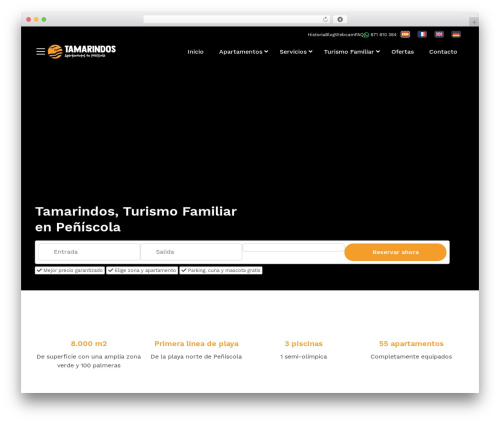
Task: Open the Webcam link in top bar
Action: [344, 35]
